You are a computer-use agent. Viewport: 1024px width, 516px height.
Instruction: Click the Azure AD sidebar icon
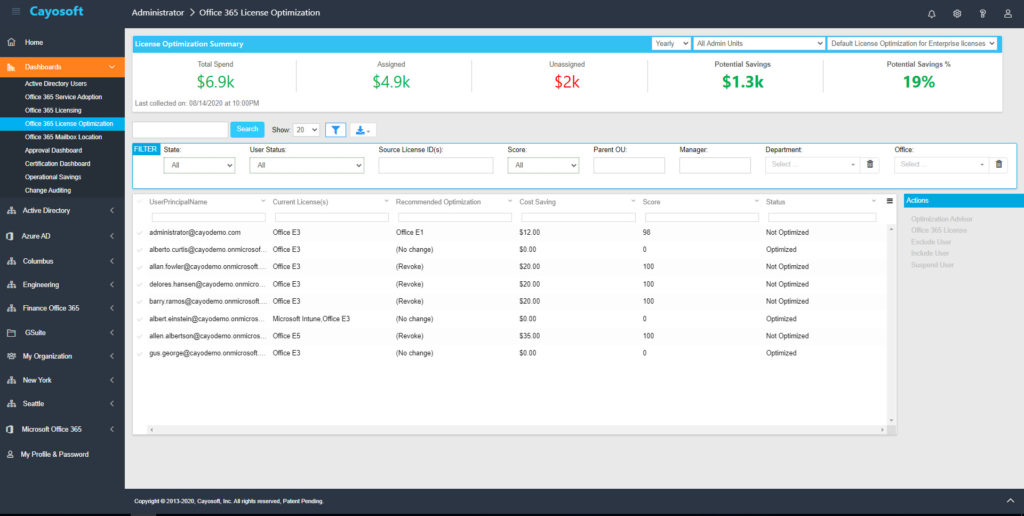[10, 236]
